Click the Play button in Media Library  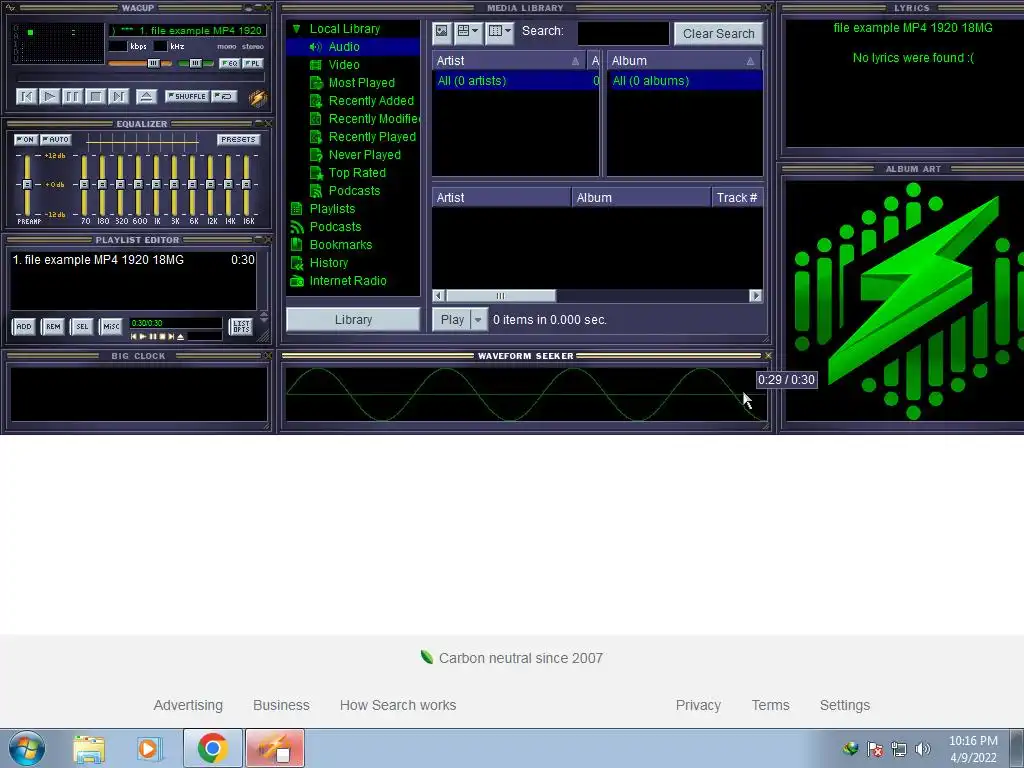click(452, 319)
